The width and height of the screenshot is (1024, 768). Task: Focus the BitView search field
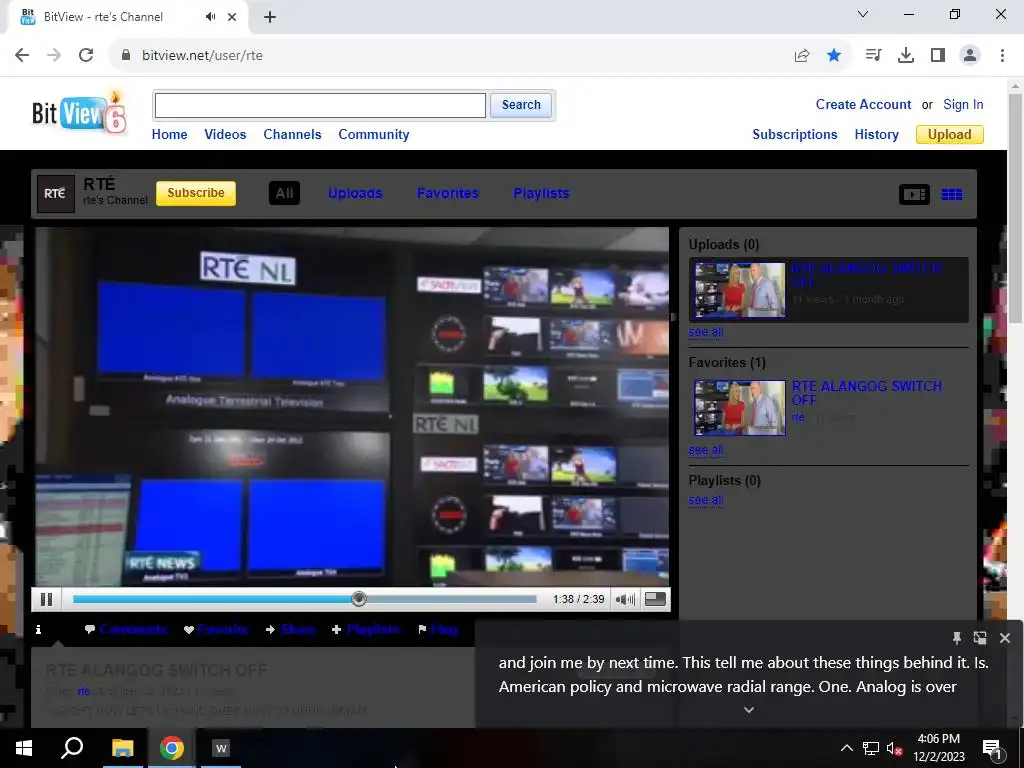pyautogui.click(x=320, y=105)
